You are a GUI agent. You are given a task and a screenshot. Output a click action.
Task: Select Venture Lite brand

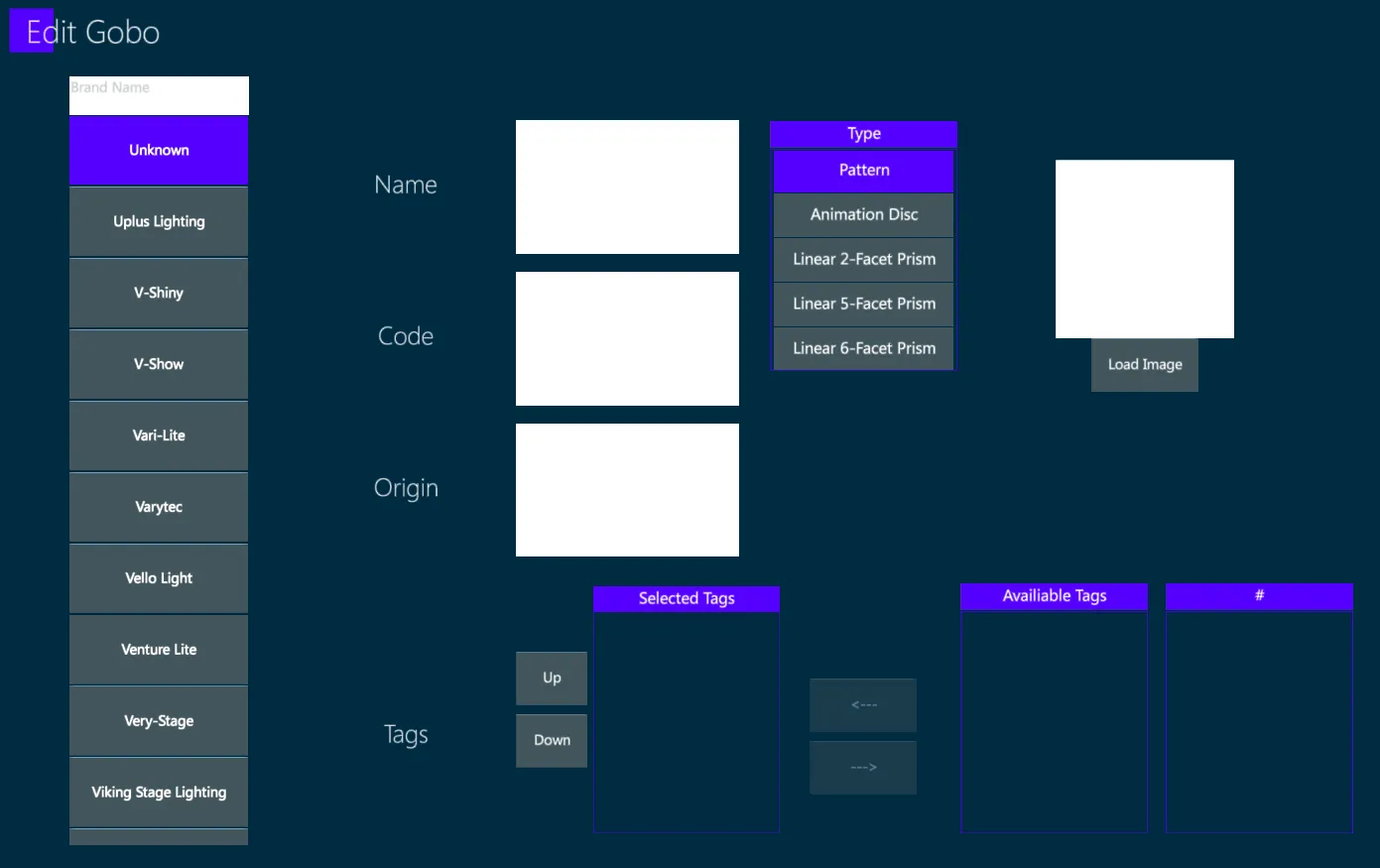click(159, 651)
